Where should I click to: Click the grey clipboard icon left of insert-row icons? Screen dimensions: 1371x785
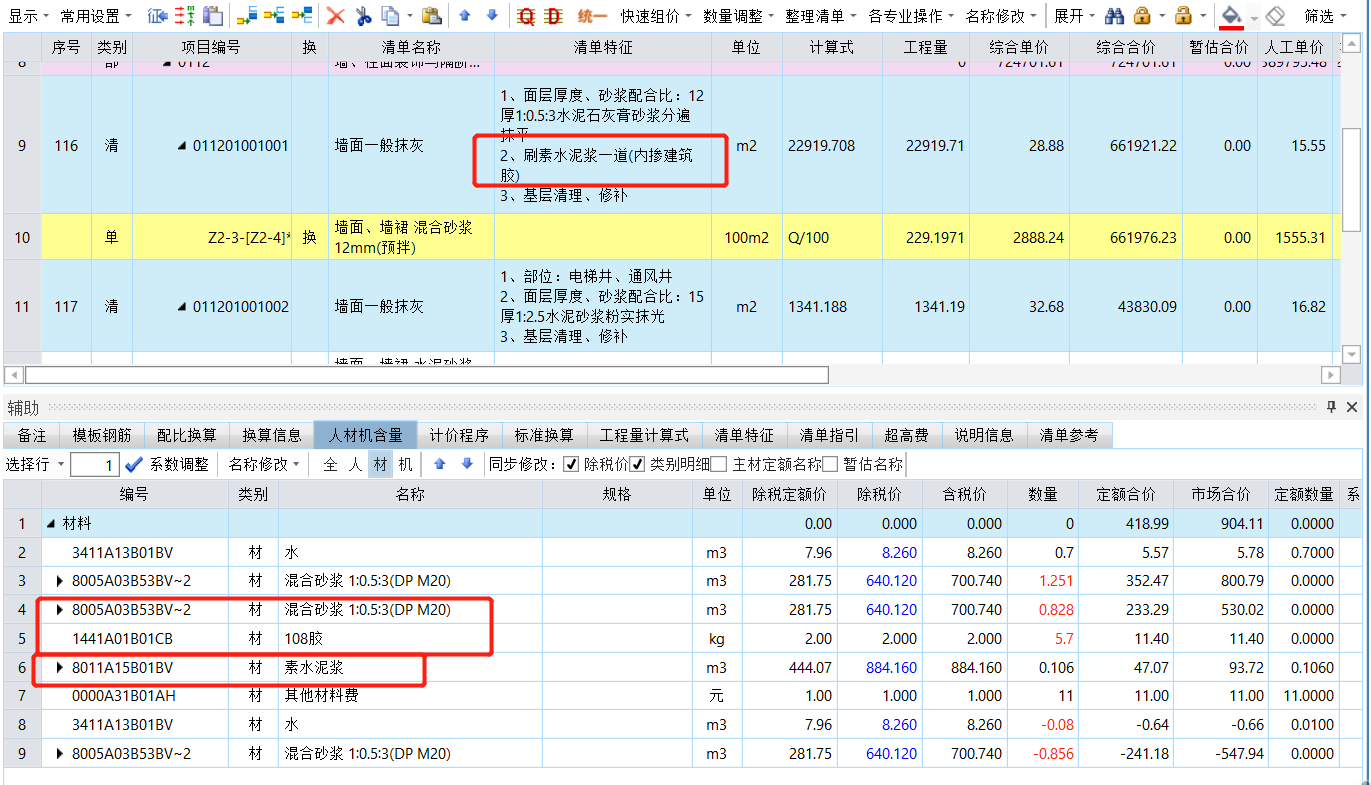(212, 15)
